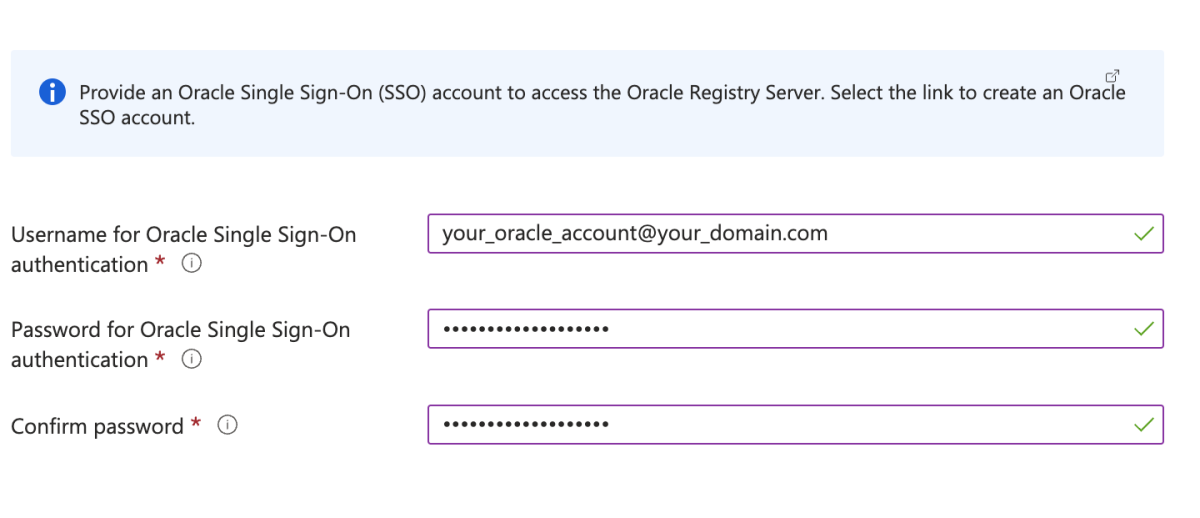Click red asterisk next to Confirm password

click(x=197, y=424)
